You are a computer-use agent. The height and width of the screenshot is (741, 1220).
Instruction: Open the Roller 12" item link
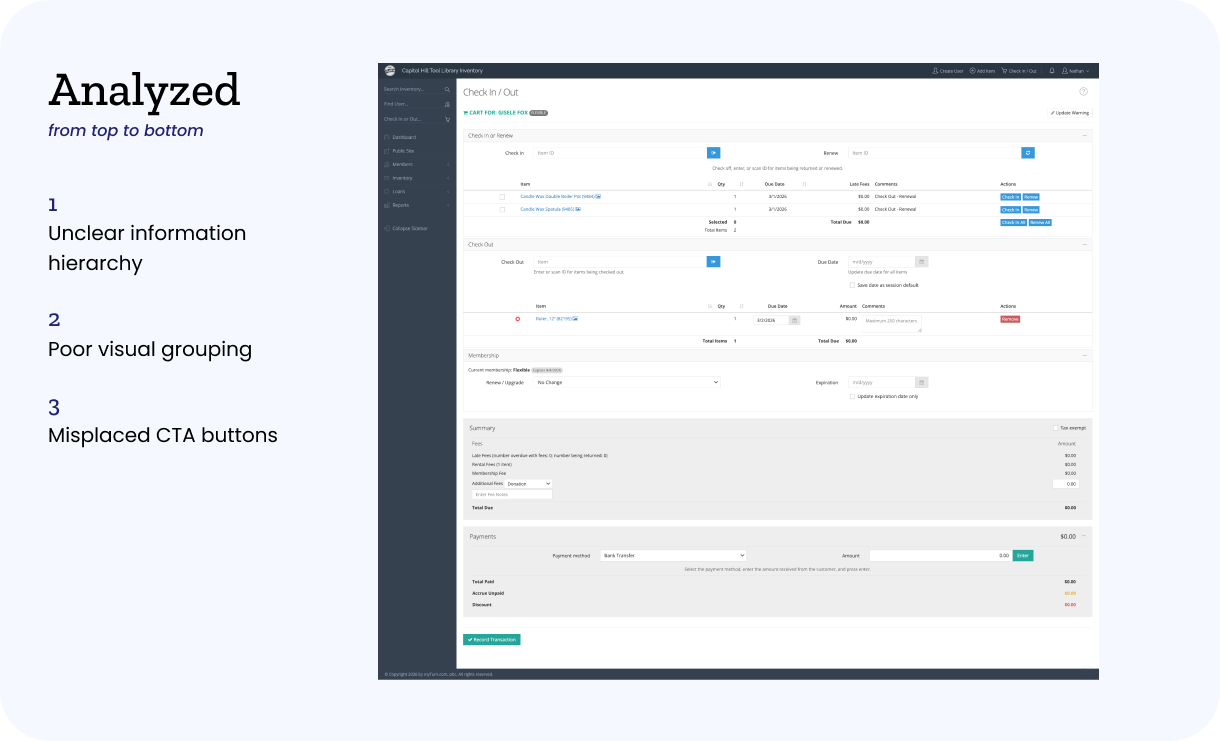[553, 319]
